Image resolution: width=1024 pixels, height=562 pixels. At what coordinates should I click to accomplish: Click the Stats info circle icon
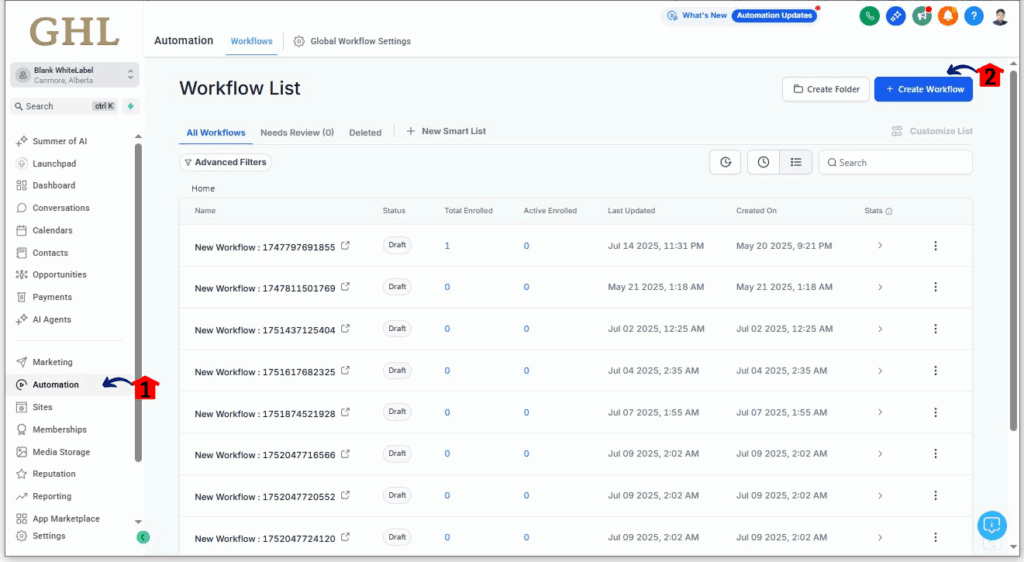[x=889, y=211]
